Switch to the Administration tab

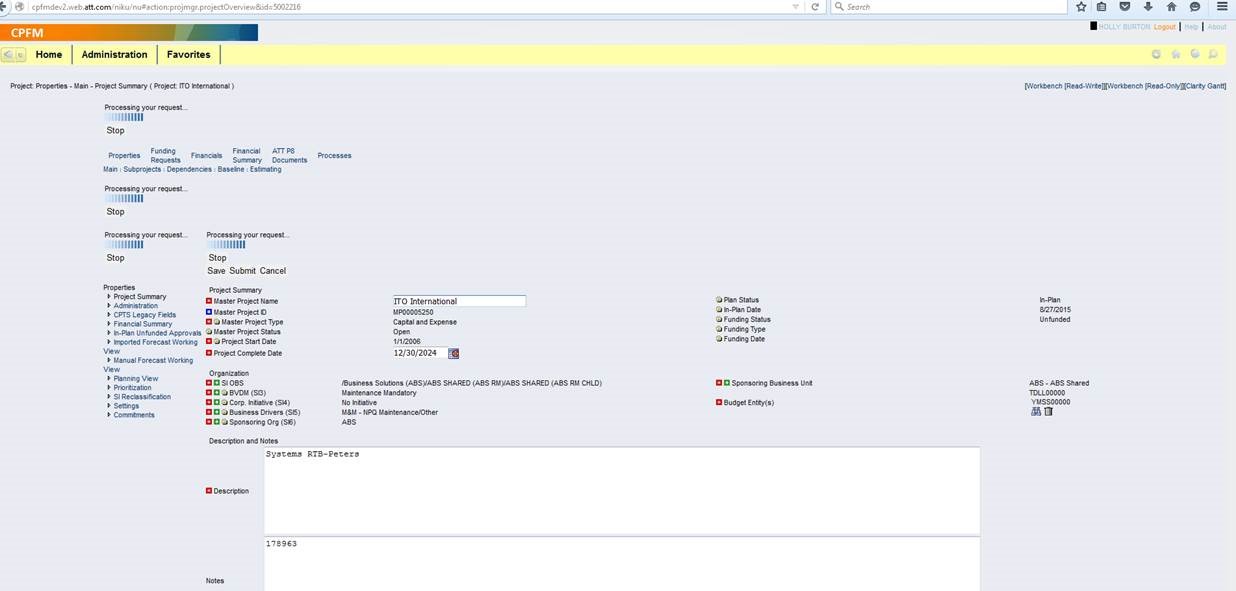[113, 55]
